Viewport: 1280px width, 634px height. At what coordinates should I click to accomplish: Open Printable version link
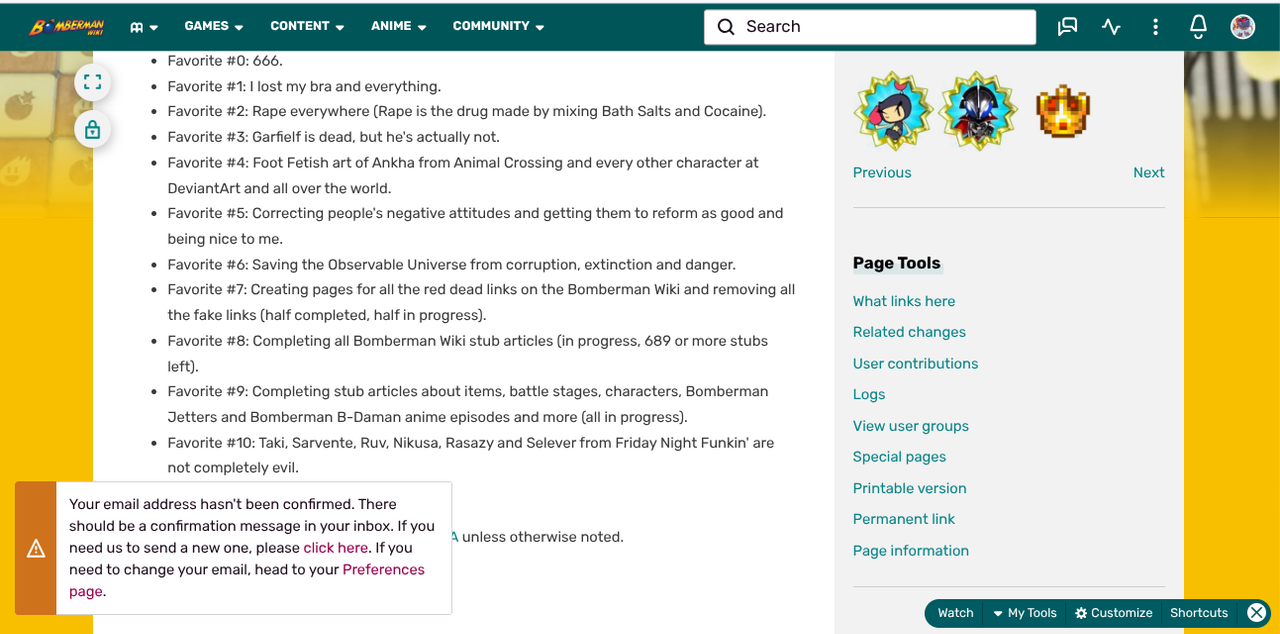[x=909, y=488]
